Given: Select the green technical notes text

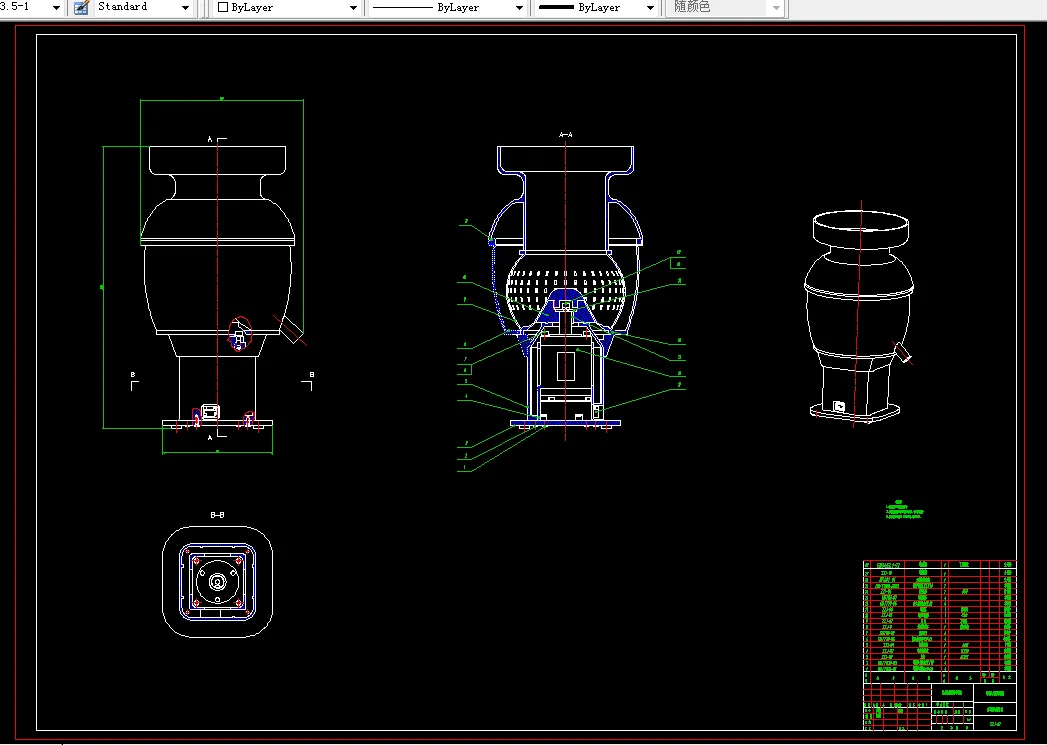Looking at the screenshot, I should [x=904, y=510].
